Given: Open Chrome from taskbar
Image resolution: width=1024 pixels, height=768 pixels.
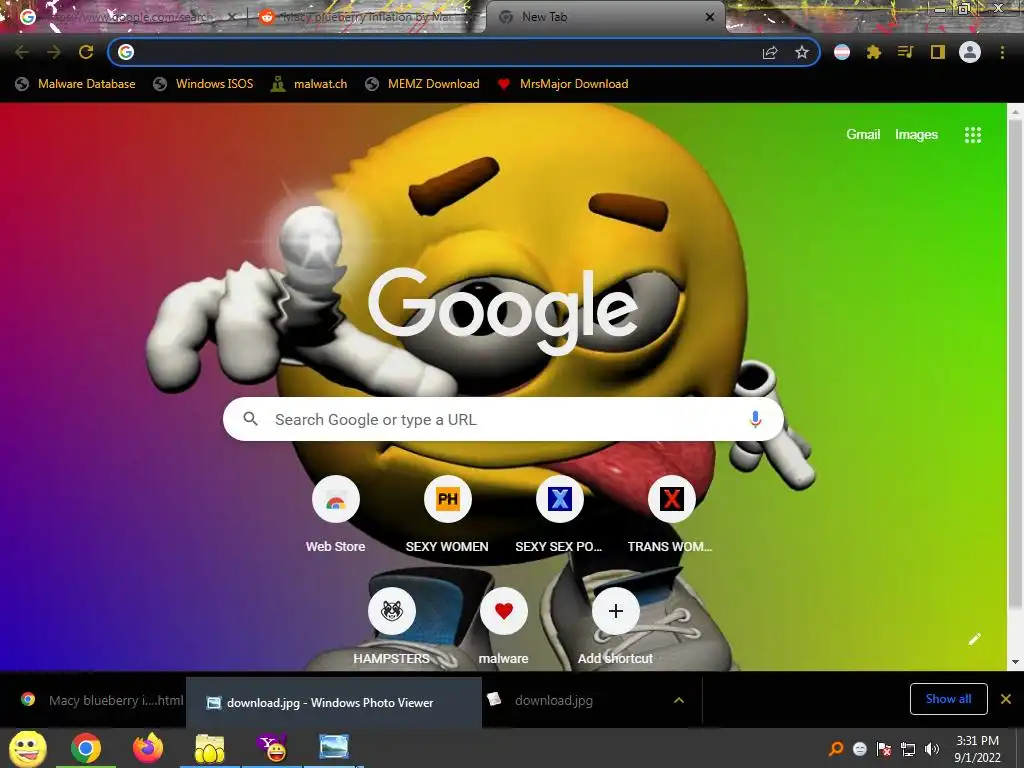Looking at the screenshot, I should (x=86, y=748).
